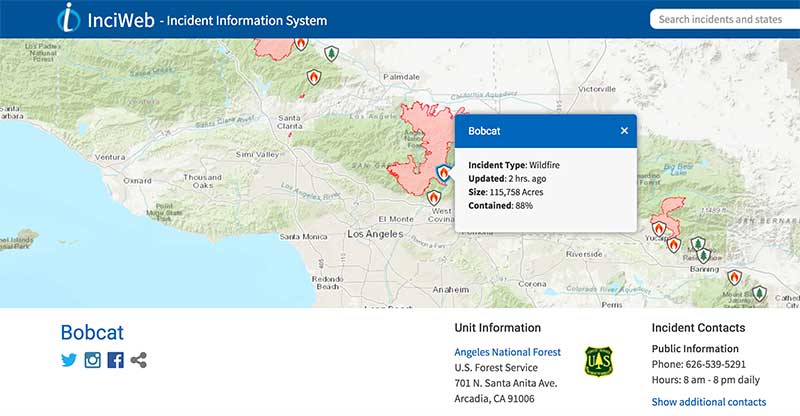
Task: Click 'Arcadia, CA 91006' text
Action: tap(494, 399)
